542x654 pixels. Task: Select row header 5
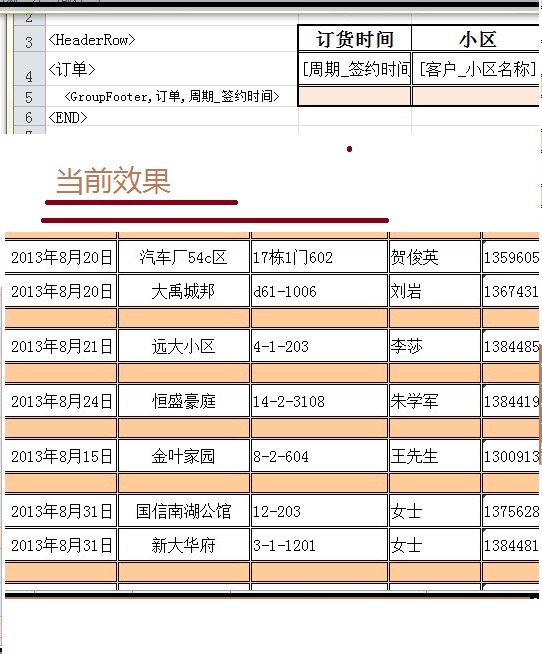click(x=29, y=97)
